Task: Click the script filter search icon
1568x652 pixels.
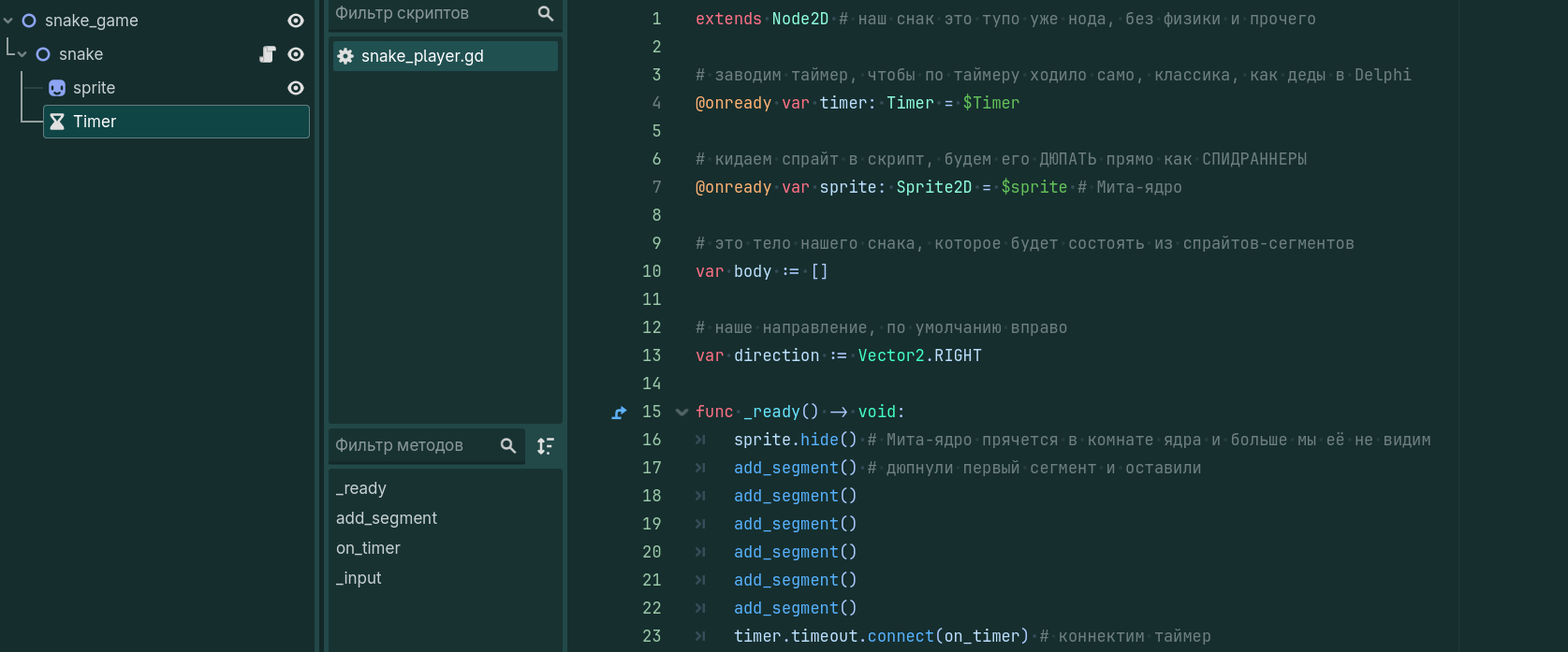Action: click(x=546, y=13)
